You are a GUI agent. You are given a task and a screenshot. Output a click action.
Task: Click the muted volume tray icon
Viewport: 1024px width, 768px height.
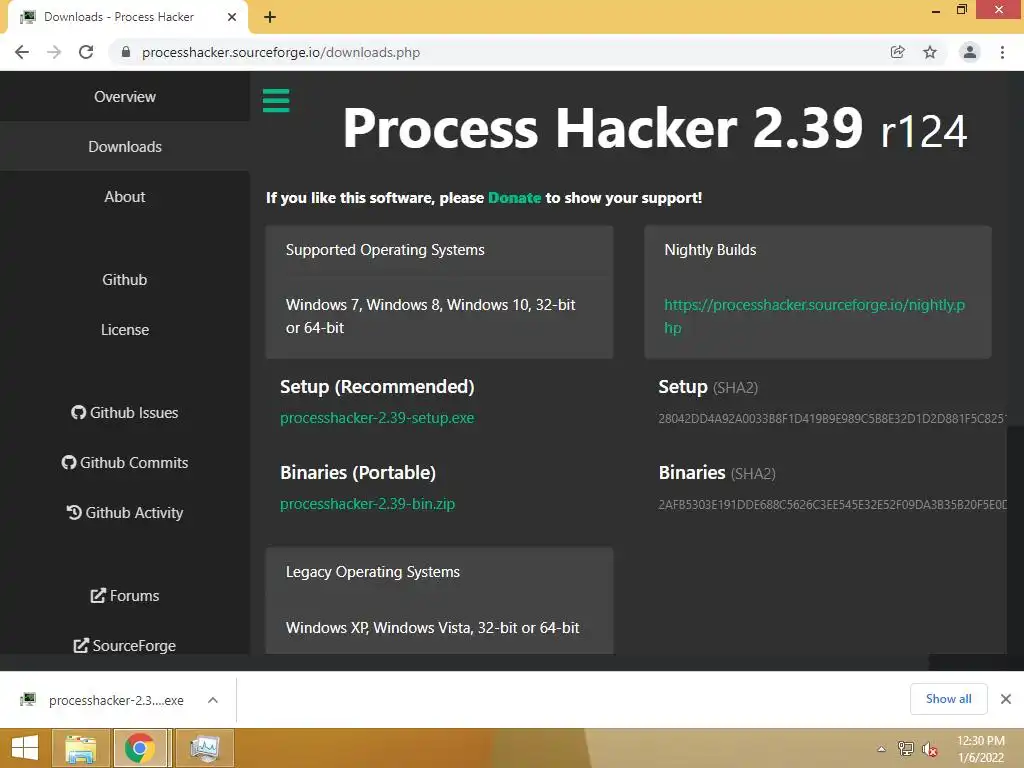point(929,749)
